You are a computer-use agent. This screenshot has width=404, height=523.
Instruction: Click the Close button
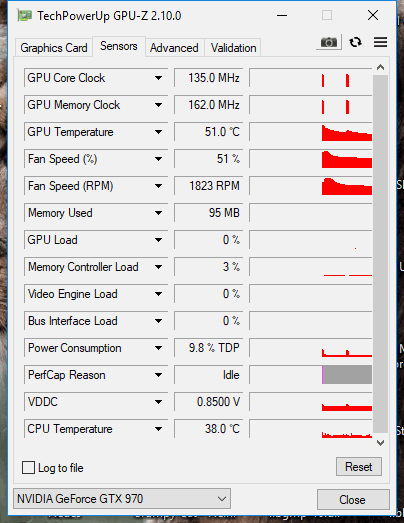[x=353, y=500]
